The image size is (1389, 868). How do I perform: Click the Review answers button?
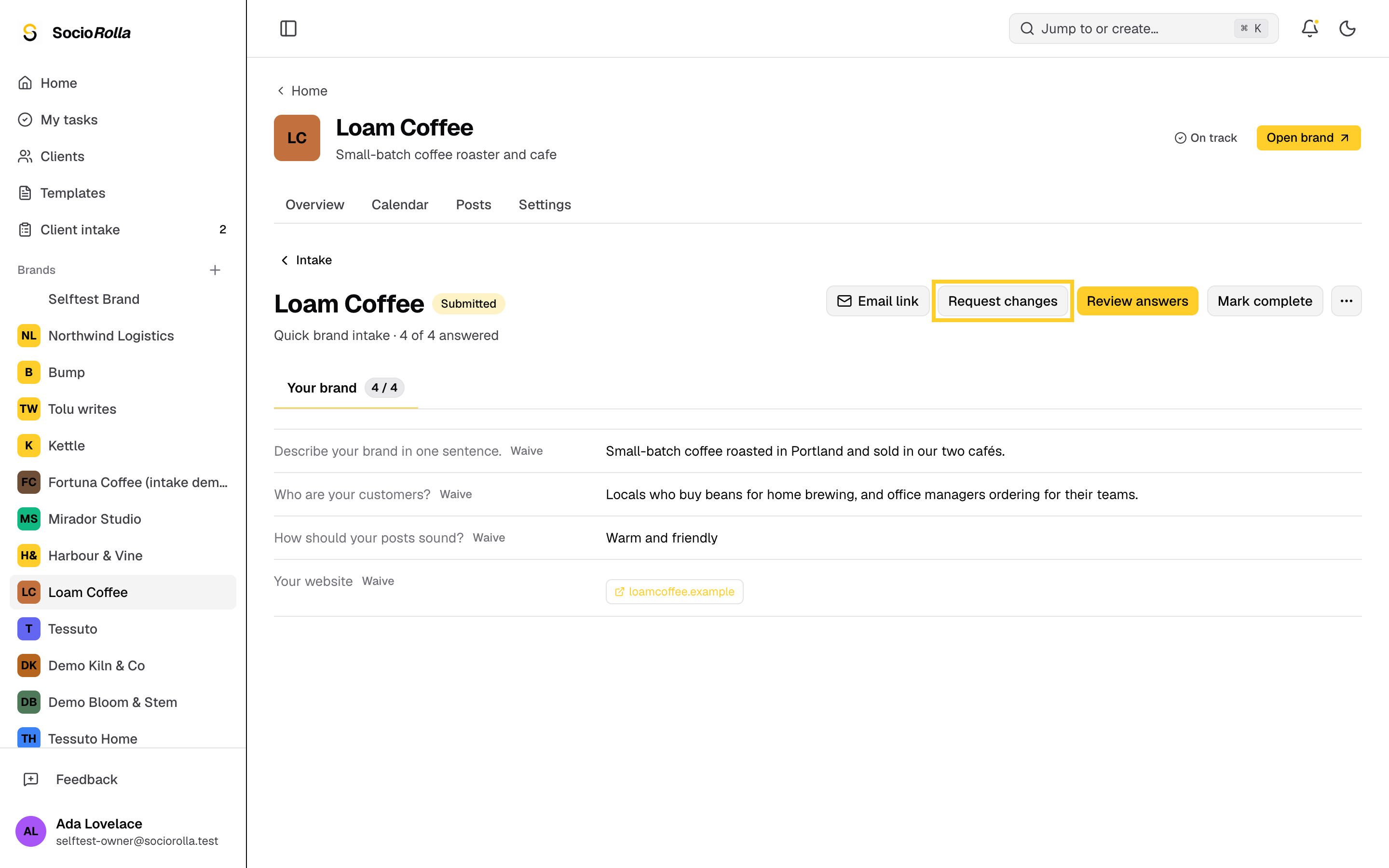click(x=1137, y=301)
